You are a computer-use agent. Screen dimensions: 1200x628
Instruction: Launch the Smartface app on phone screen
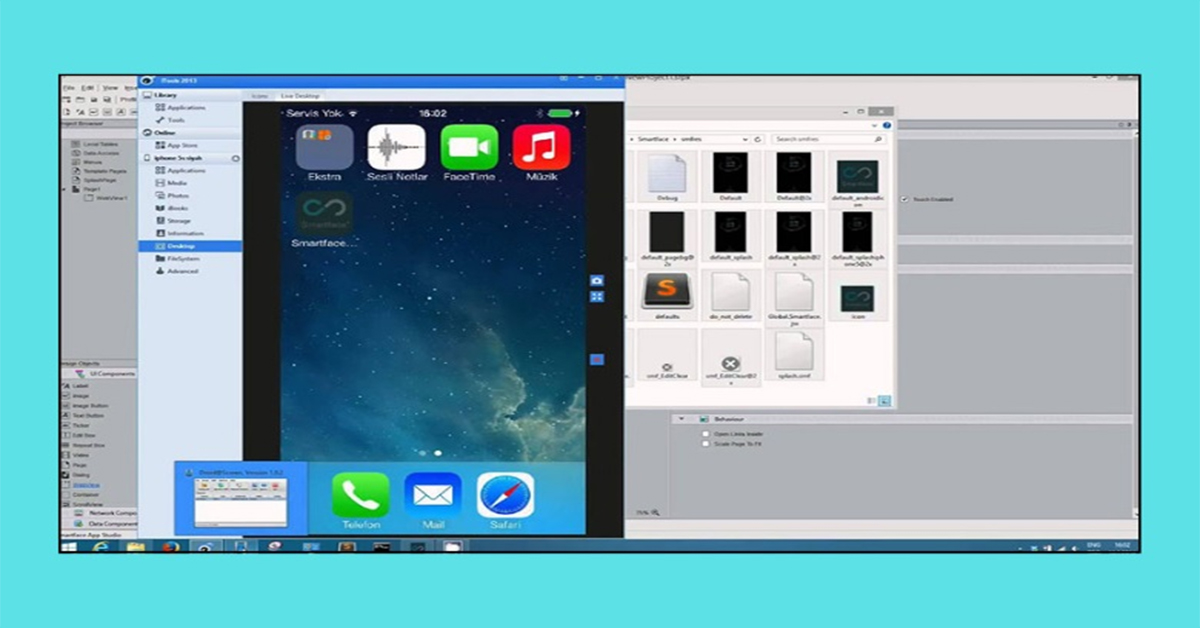(324, 213)
